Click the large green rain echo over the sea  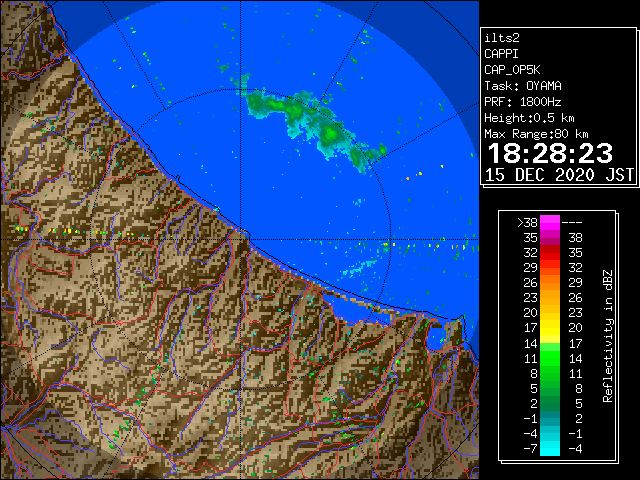pyautogui.click(x=314, y=124)
